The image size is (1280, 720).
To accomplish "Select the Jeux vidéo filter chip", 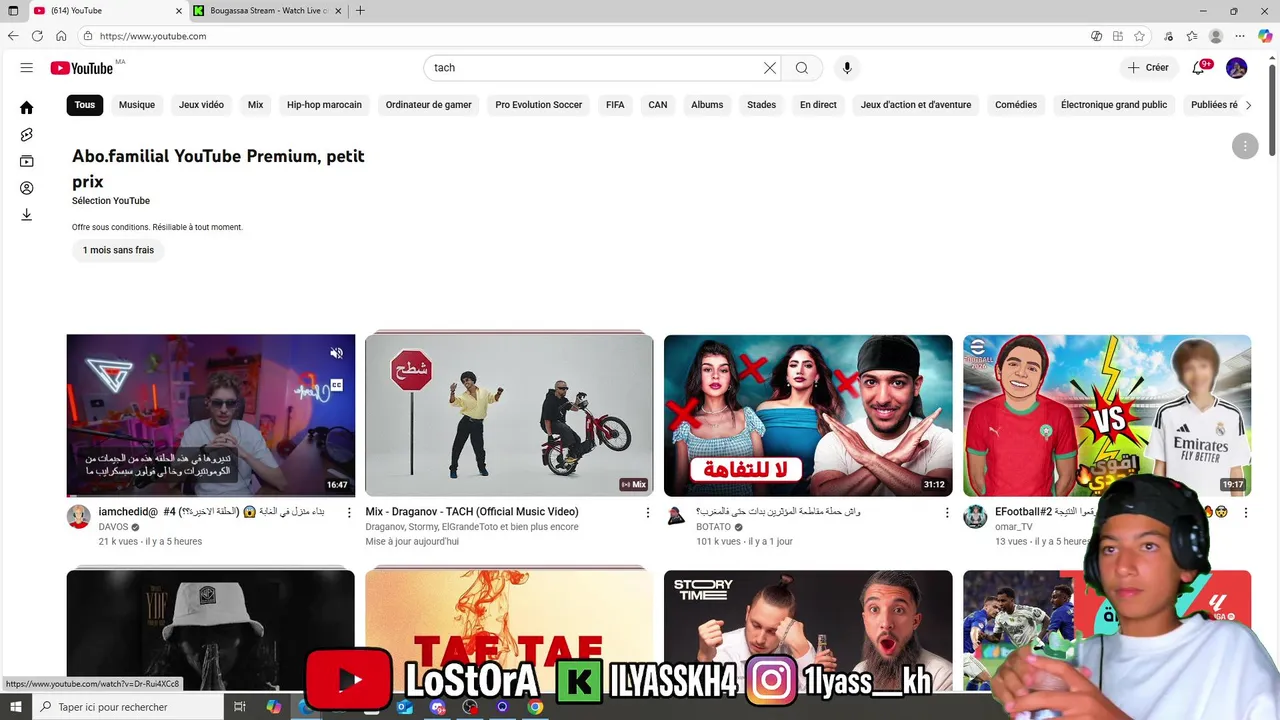I will coord(201,105).
